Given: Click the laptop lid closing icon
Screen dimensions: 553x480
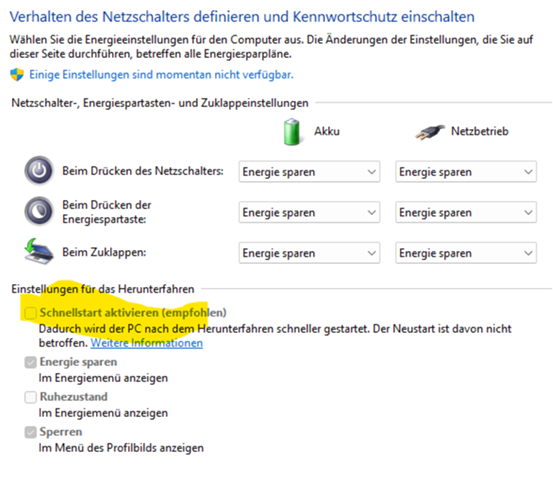Looking at the screenshot, I should (x=39, y=251).
